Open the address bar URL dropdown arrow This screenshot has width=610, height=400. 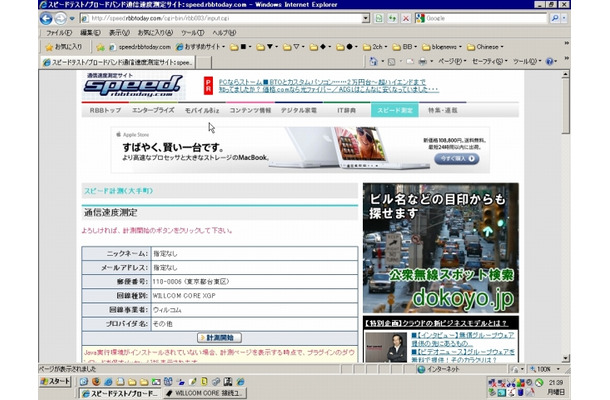point(365,18)
